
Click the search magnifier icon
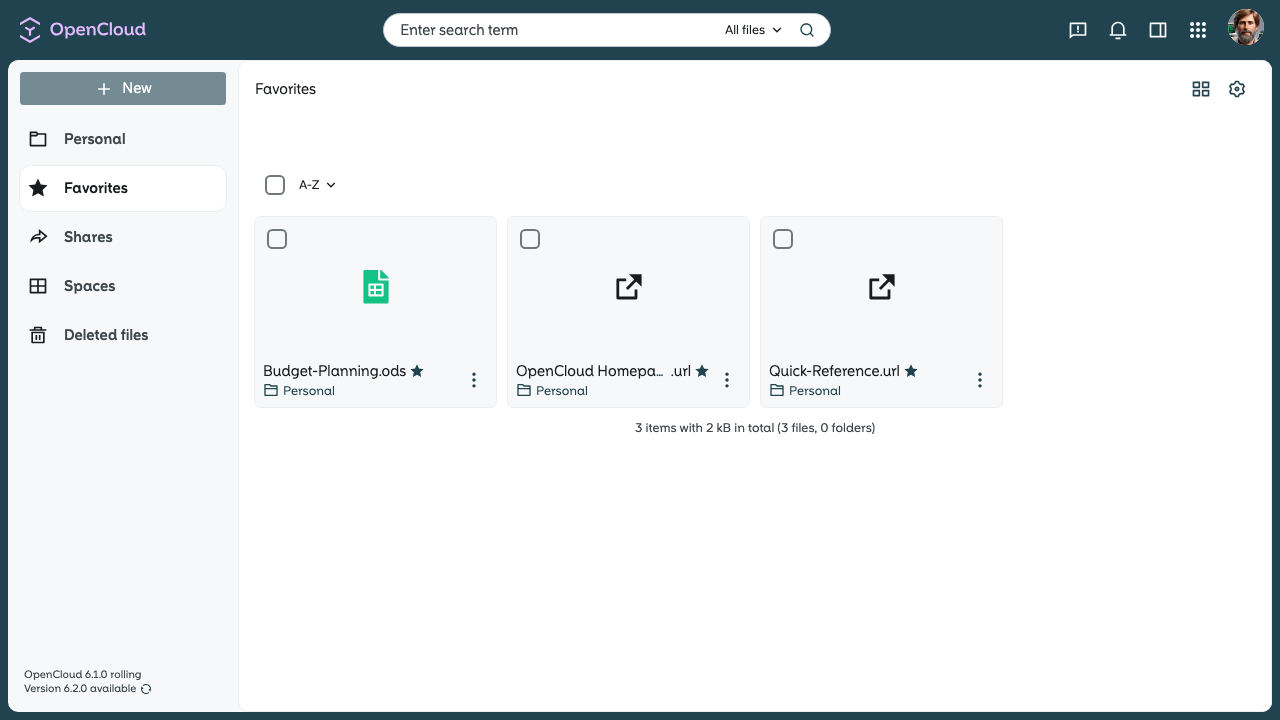point(807,30)
